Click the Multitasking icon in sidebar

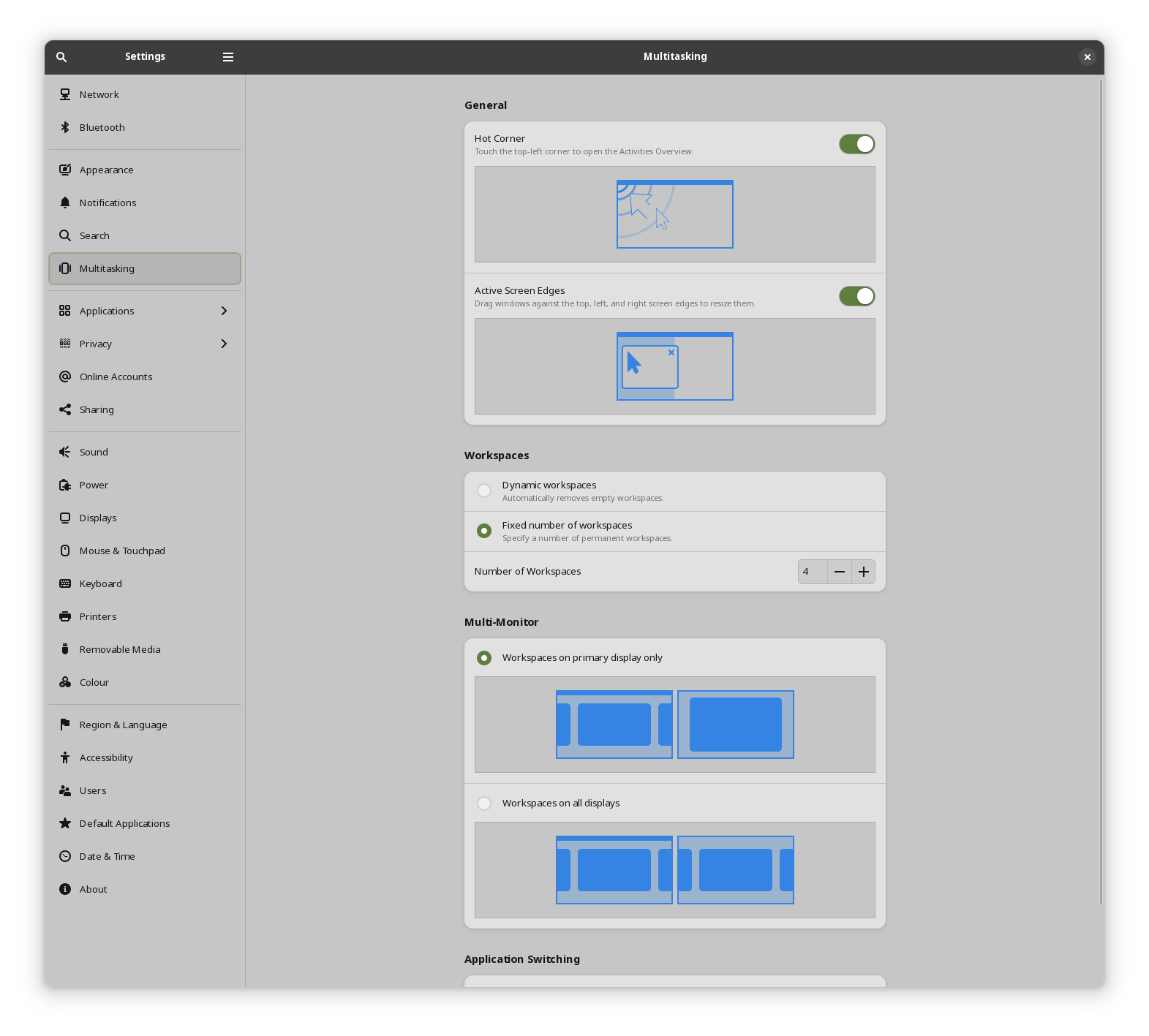[65, 268]
